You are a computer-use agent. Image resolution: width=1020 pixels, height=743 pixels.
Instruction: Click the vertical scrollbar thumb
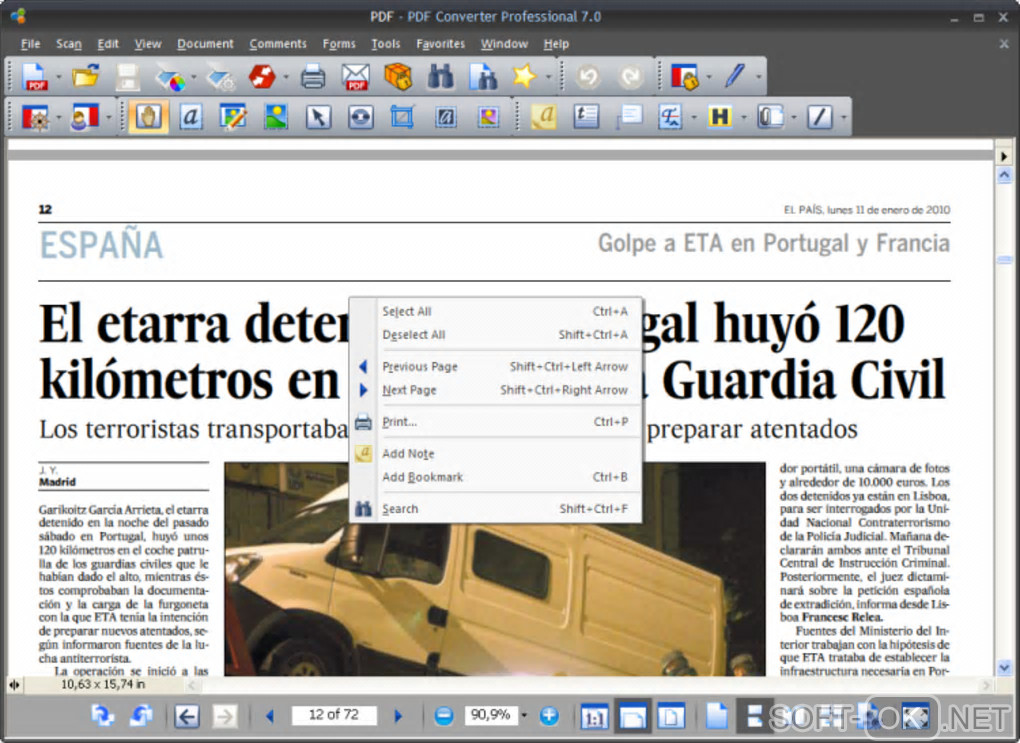pos(1004,260)
